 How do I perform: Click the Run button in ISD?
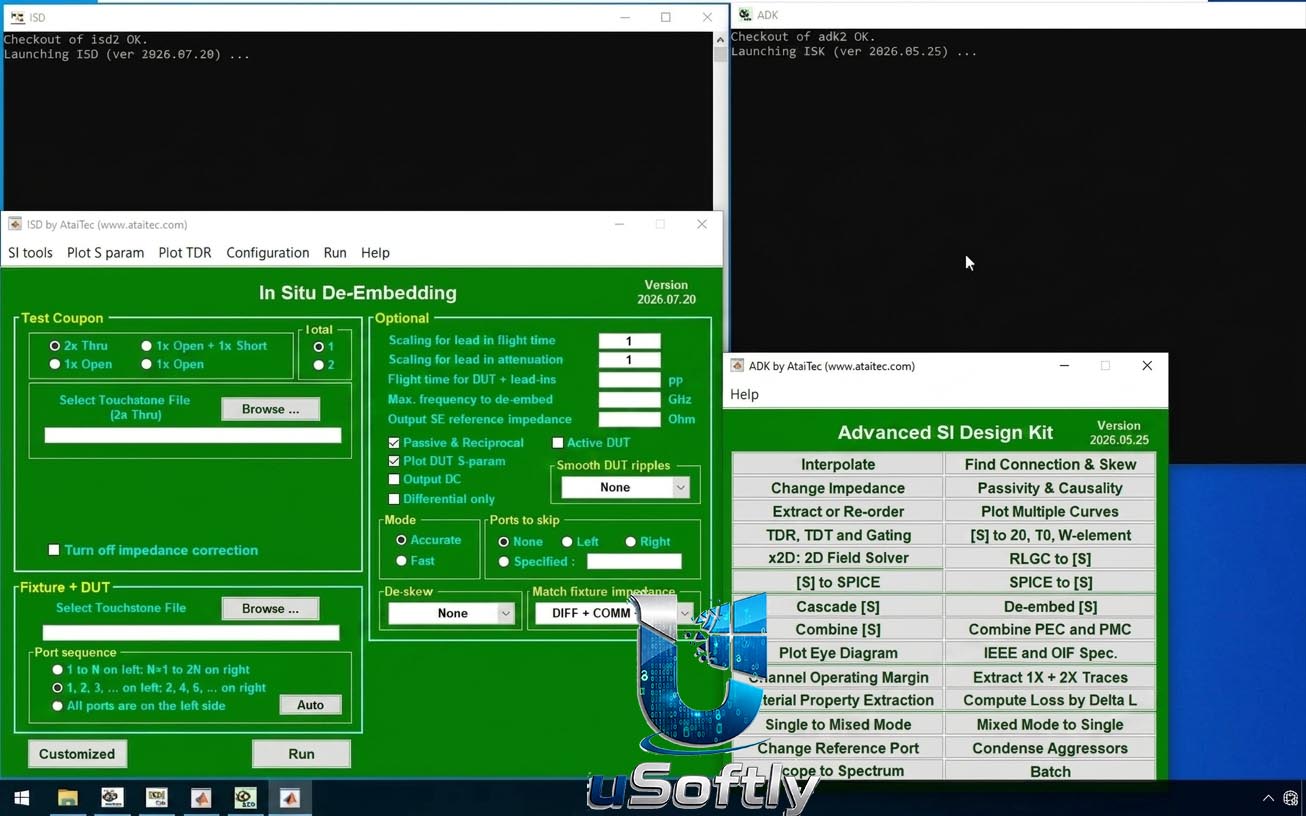coord(301,754)
